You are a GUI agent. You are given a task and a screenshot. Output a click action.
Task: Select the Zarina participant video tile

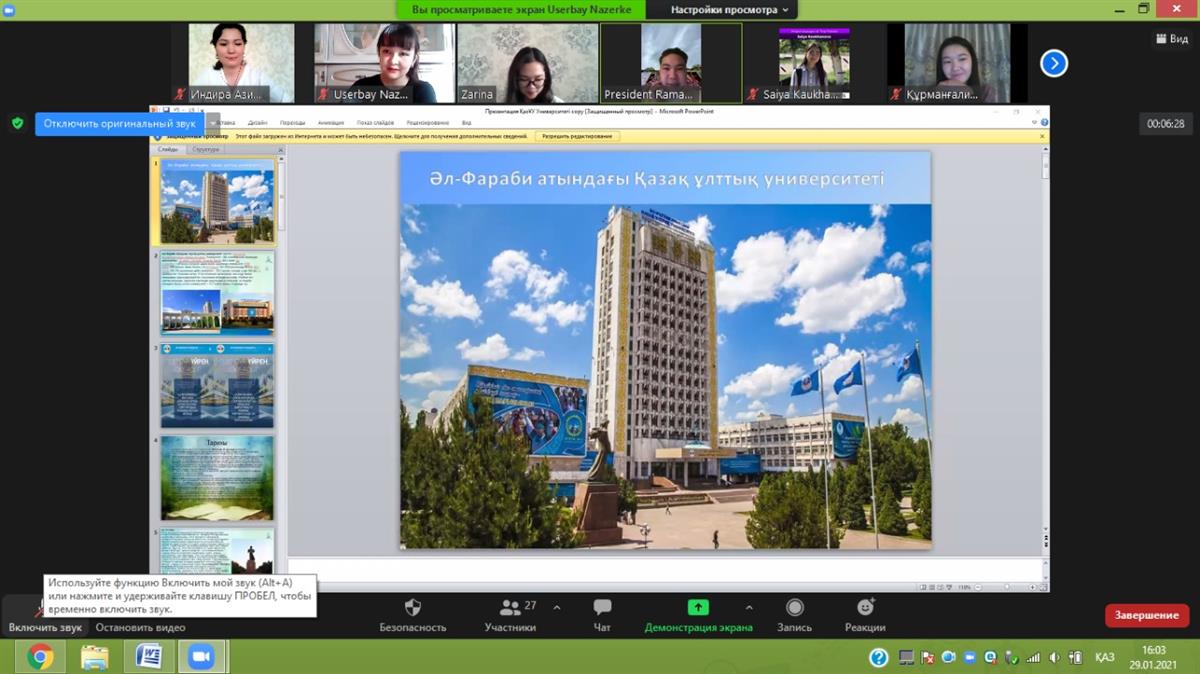pyautogui.click(x=527, y=63)
